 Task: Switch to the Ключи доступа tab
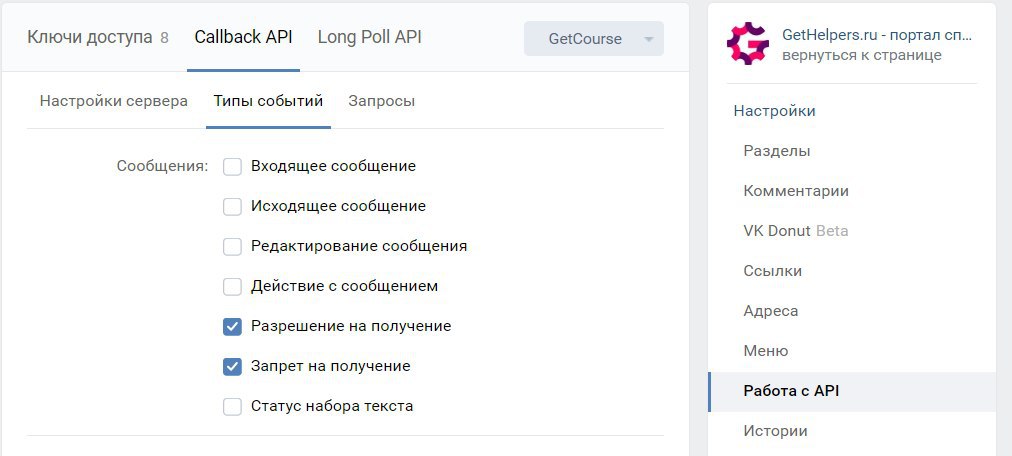97,37
